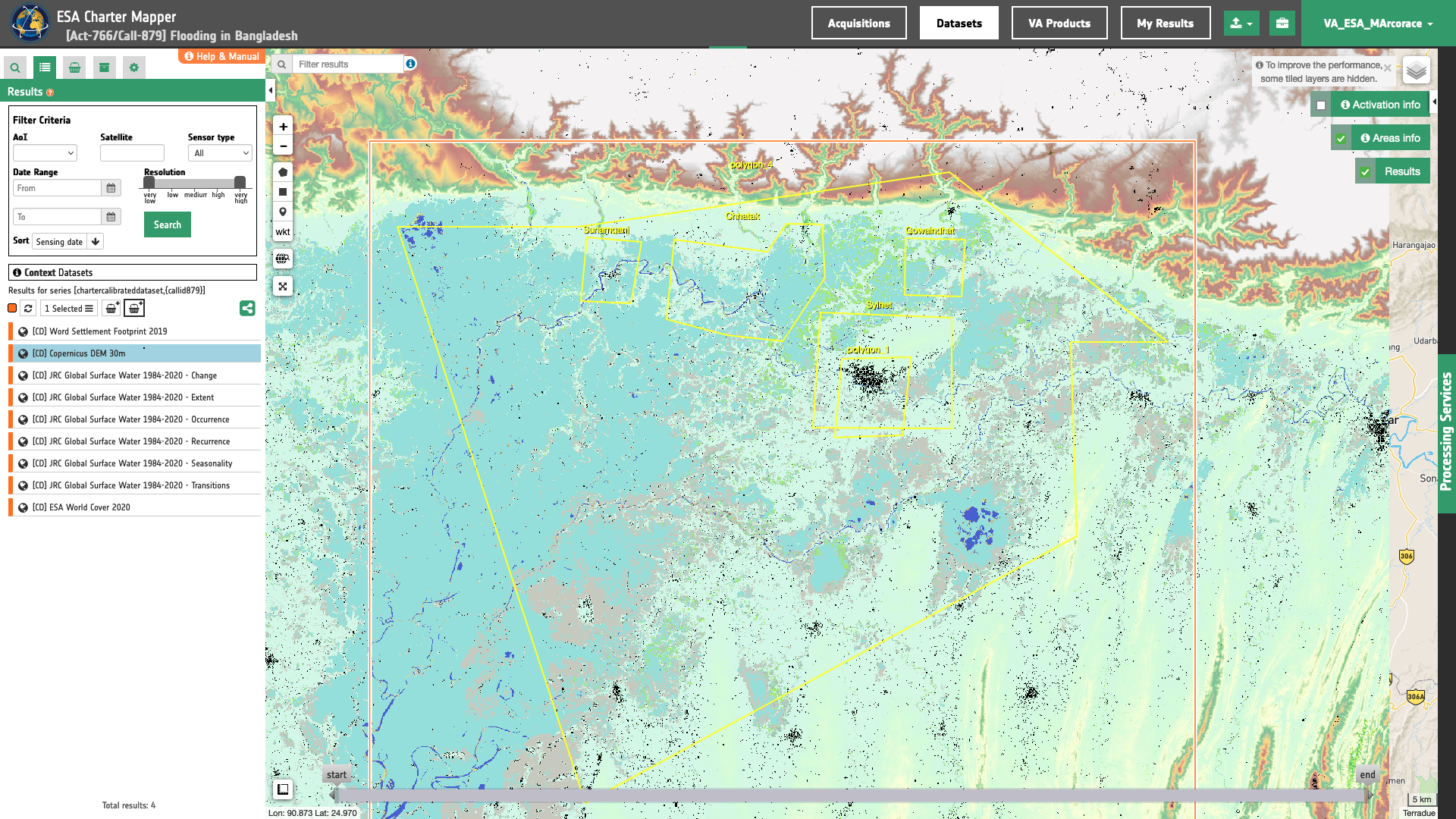Click the green Search button
This screenshot has width=1456, height=819.
click(x=168, y=224)
